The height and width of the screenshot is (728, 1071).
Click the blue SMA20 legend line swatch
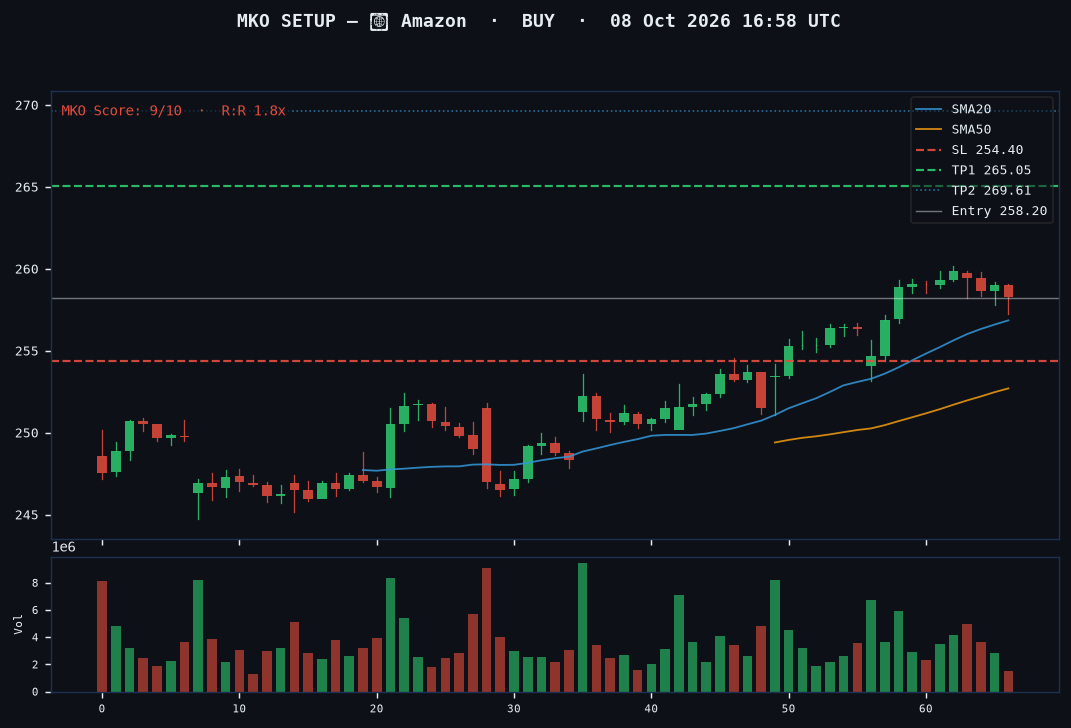pos(928,109)
